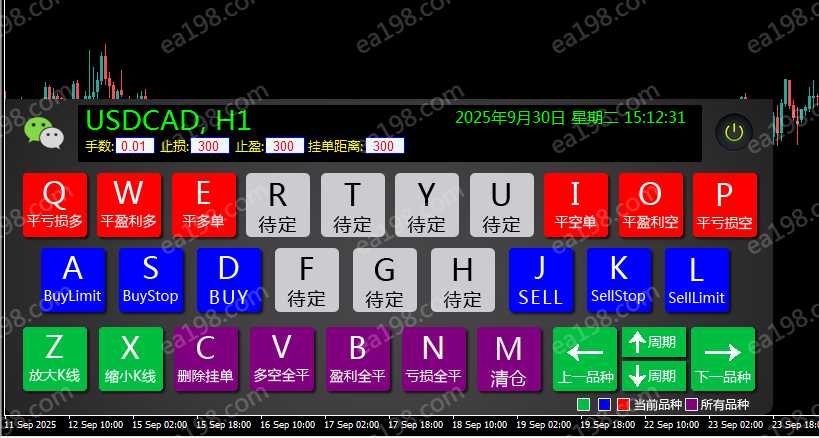
Task: Click the pending order distance (挂单距离) field
Action: pyautogui.click(x=384, y=146)
